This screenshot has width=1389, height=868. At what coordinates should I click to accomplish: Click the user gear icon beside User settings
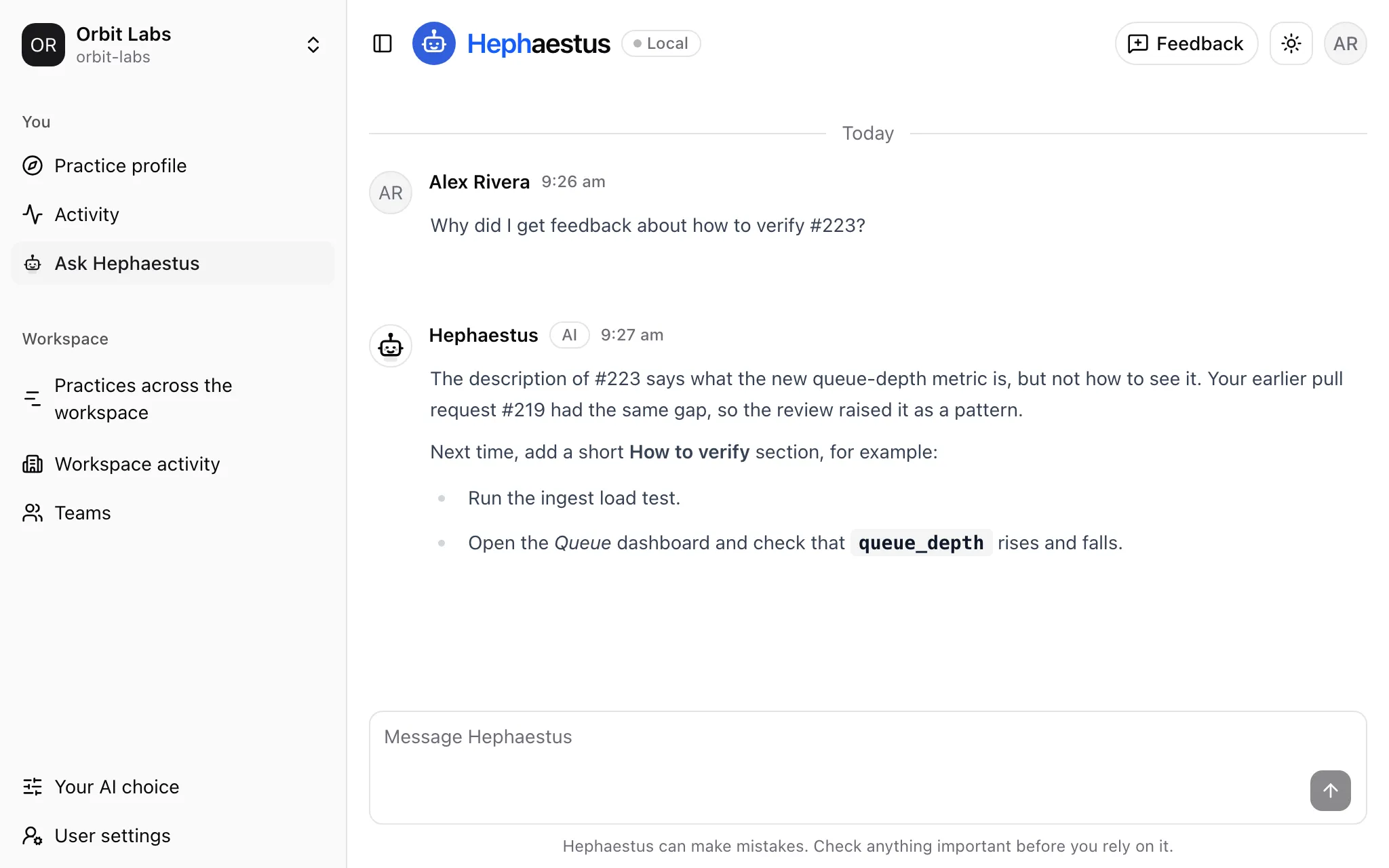tap(33, 835)
